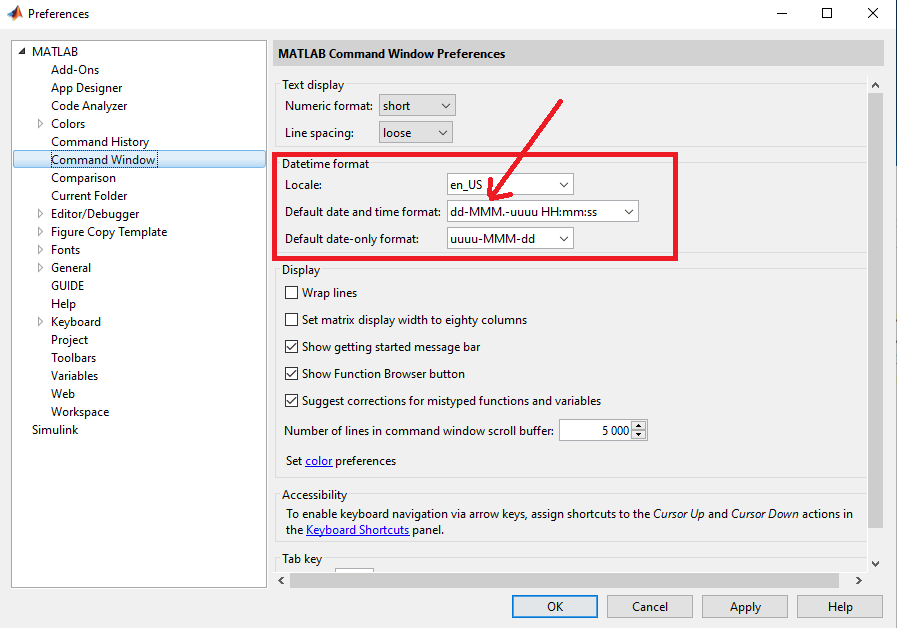The height and width of the screenshot is (628, 897).
Task: Click the MATLAB logo icon in title bar
Action: pyautogui.click(x=15, y=13)
